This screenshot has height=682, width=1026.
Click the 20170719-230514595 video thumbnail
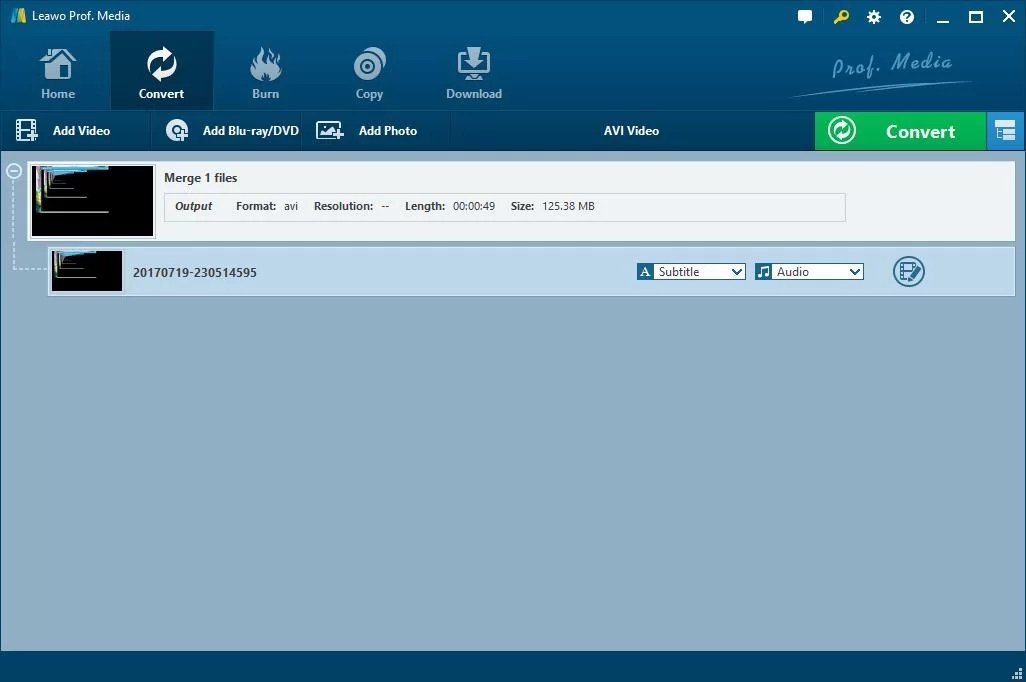[x=86, y=270]
